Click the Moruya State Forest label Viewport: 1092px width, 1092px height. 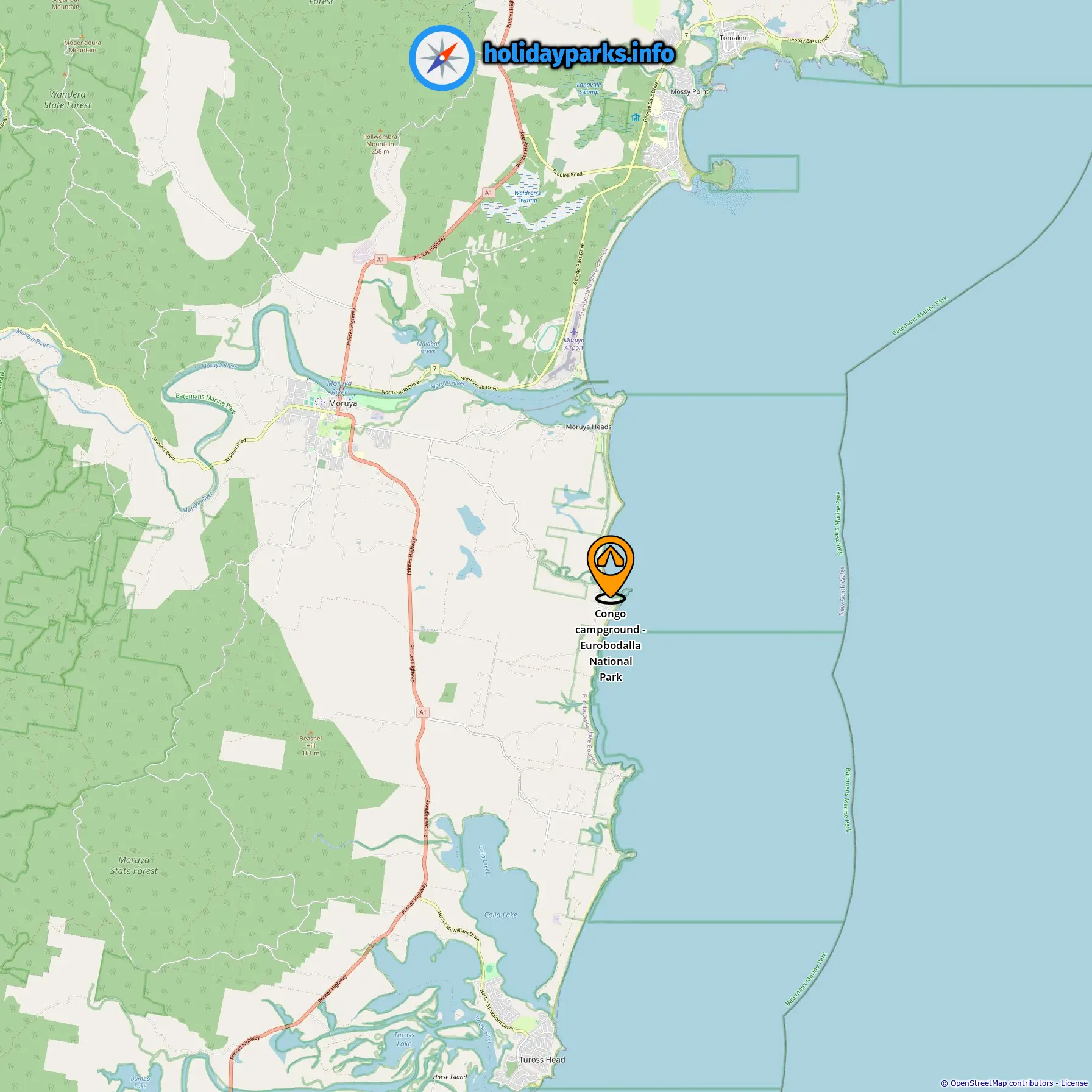point(133,865)
